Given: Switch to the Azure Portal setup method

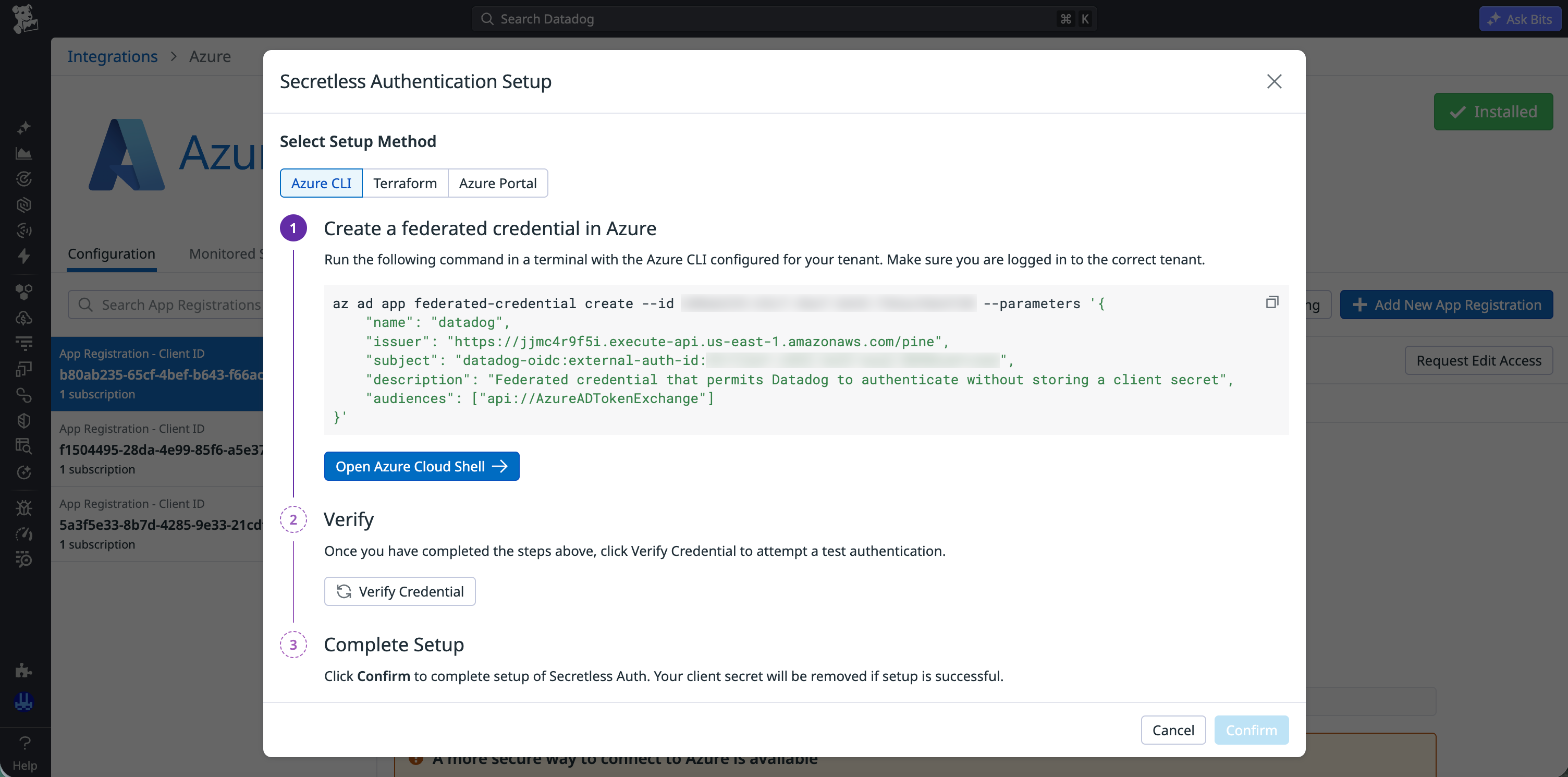Looking at the screenshot, I should tap(498, 183).
